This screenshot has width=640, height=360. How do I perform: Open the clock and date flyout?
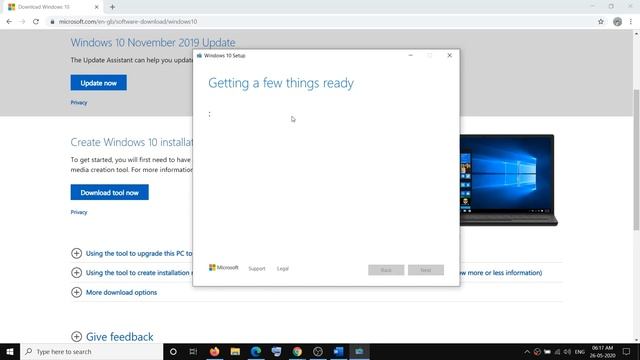coord(602,352)
